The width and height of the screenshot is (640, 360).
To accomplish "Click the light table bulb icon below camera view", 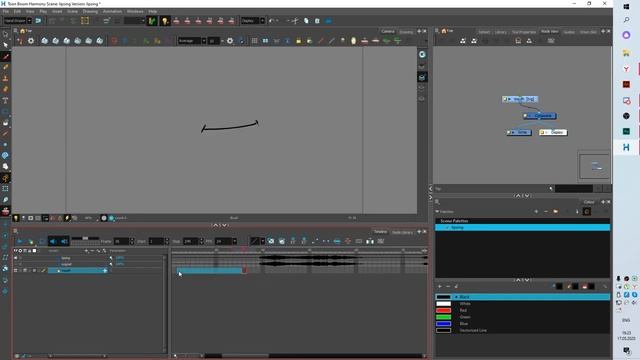I will point(16,218).
